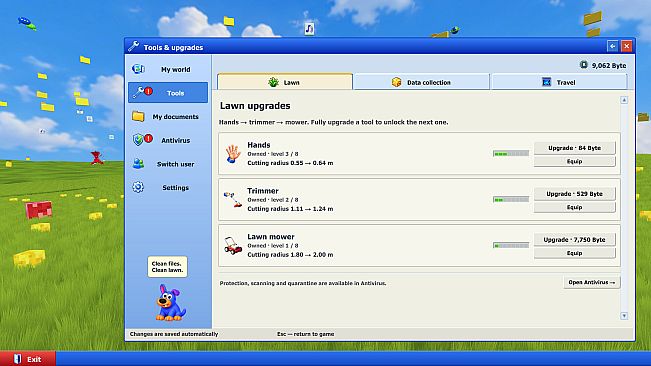Equip the Lawn mower

pyautogui.click(x=575, y=253)
